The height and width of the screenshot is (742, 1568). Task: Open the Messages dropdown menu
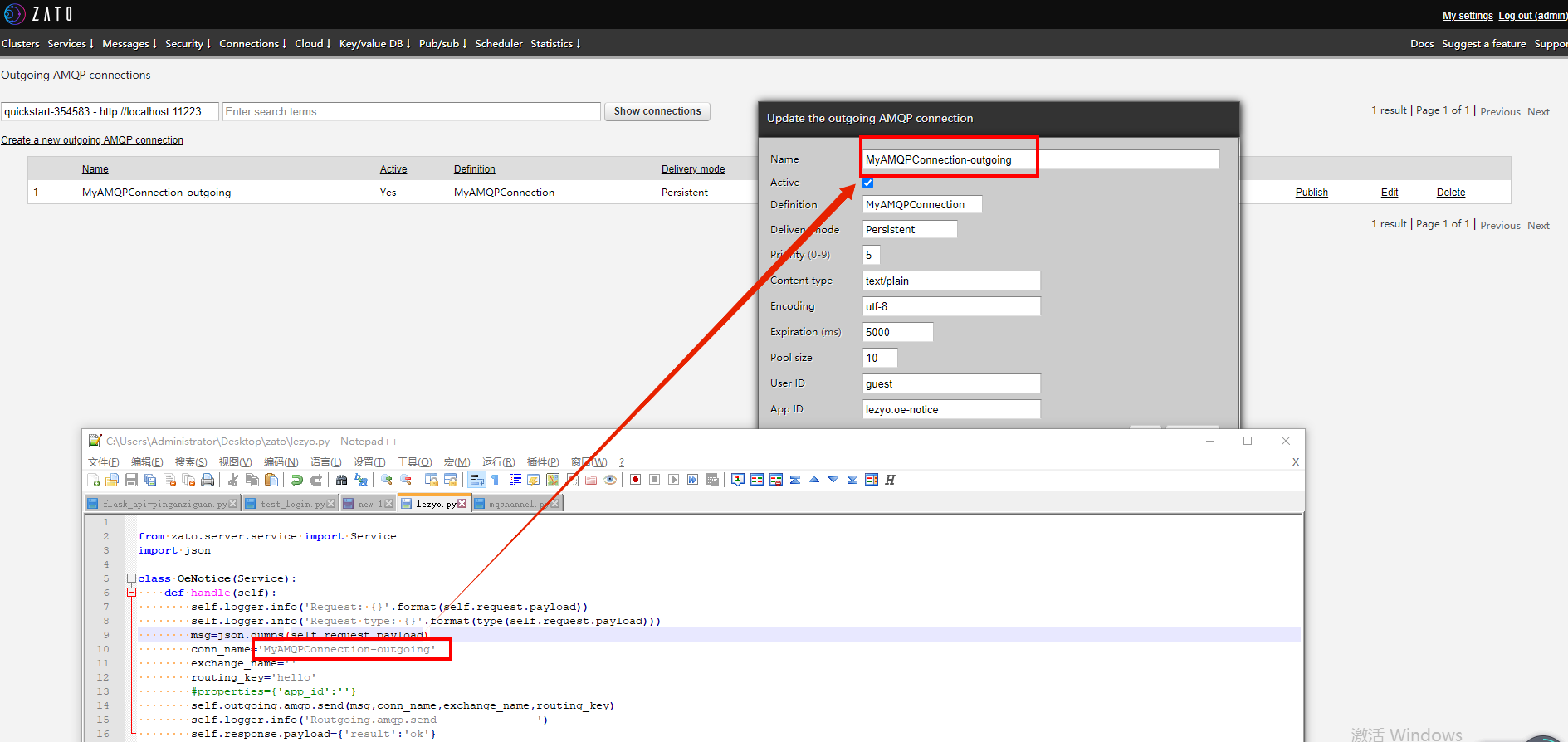click(129, 44)
